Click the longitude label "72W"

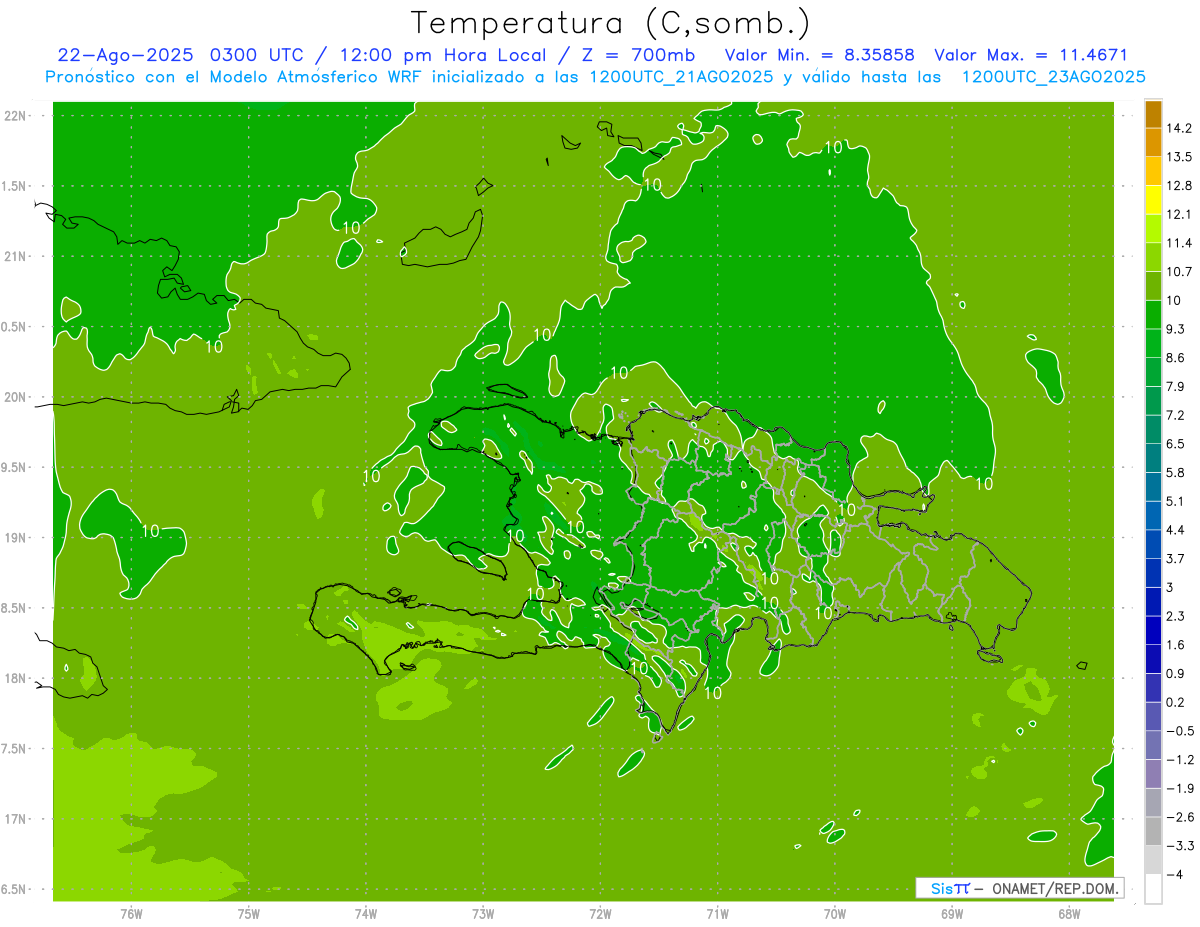tap(600, 913)
